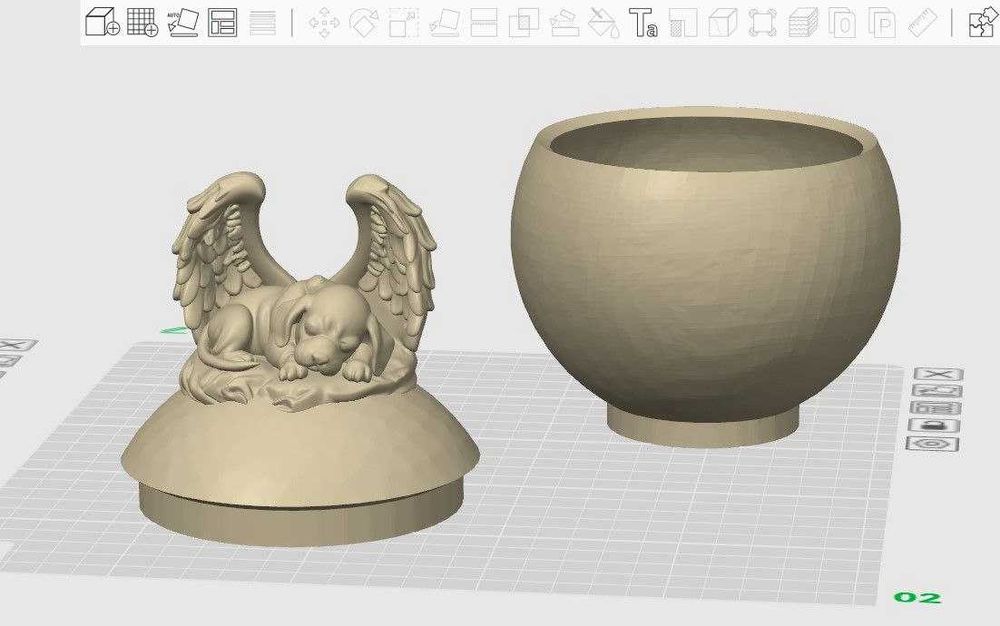Click the green plate label 02
Screen dimensions: 1000x626
[x=917, y=597]
